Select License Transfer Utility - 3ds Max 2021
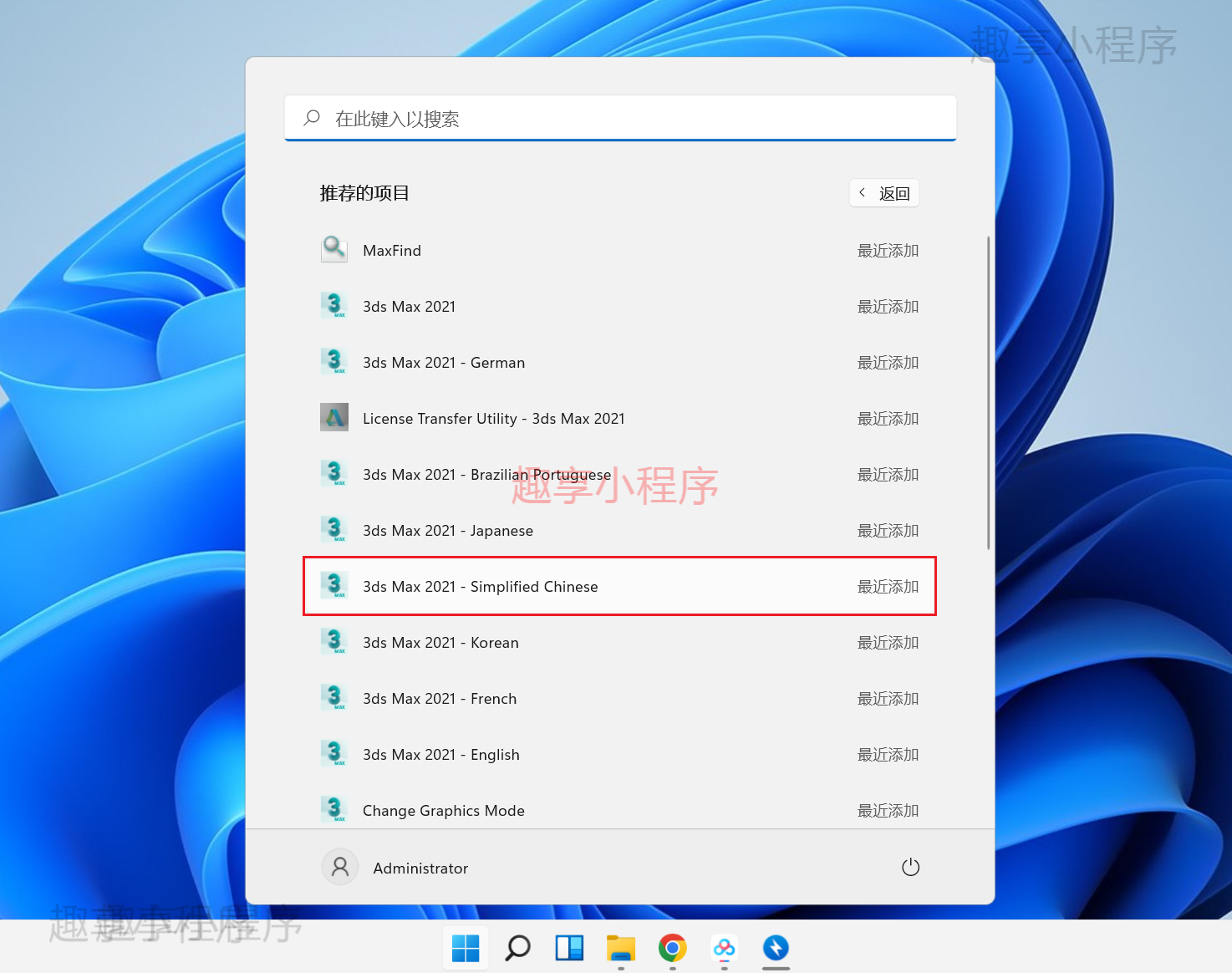The height and width of the screenshot is (973, 1232). click(494, 418)
